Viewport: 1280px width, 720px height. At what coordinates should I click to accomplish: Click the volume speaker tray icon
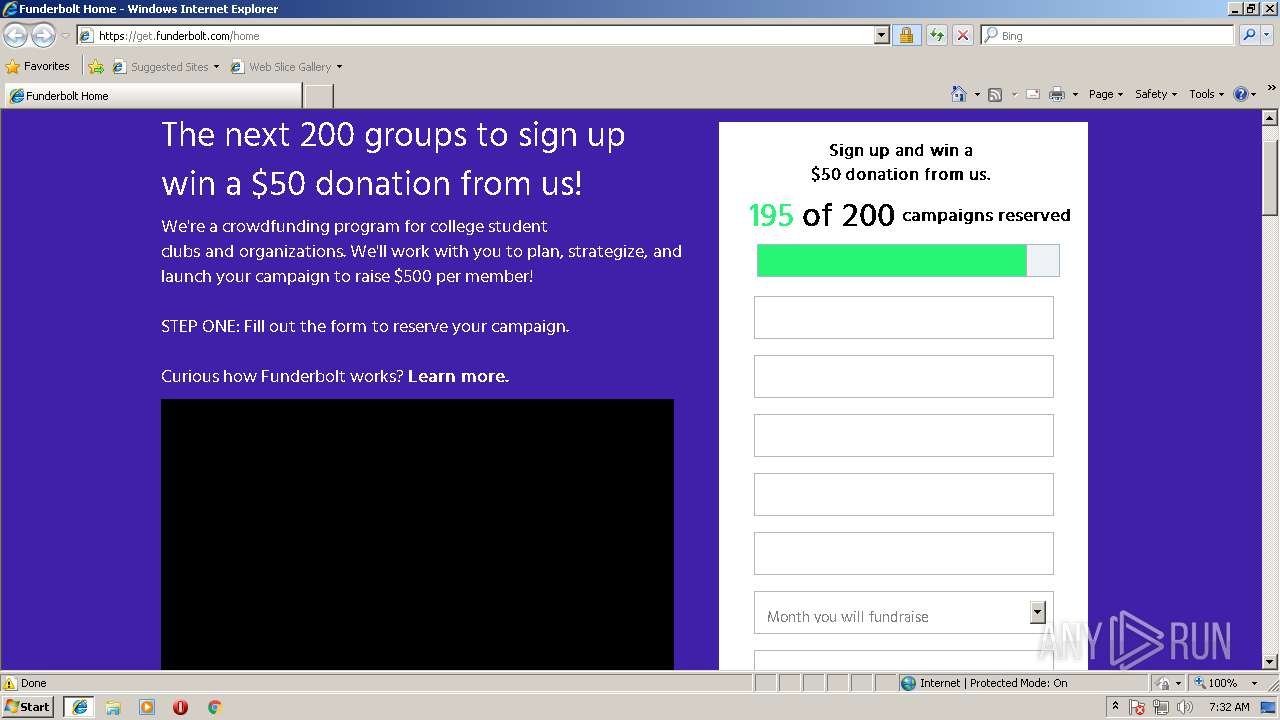pyautogui.click(x=1185, y=707)
